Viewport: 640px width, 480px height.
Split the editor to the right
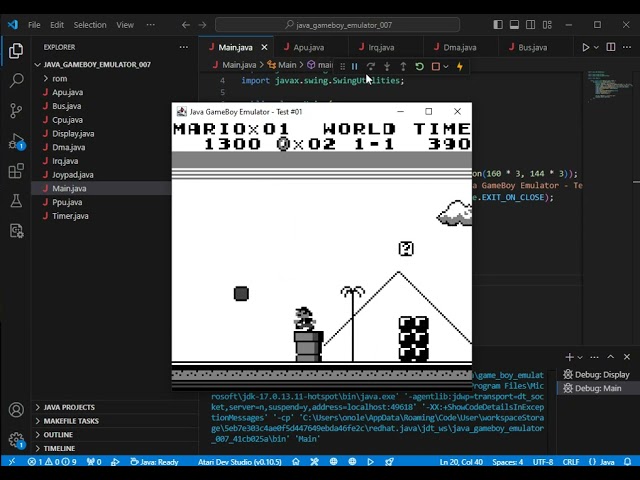[x=611, y=47]
